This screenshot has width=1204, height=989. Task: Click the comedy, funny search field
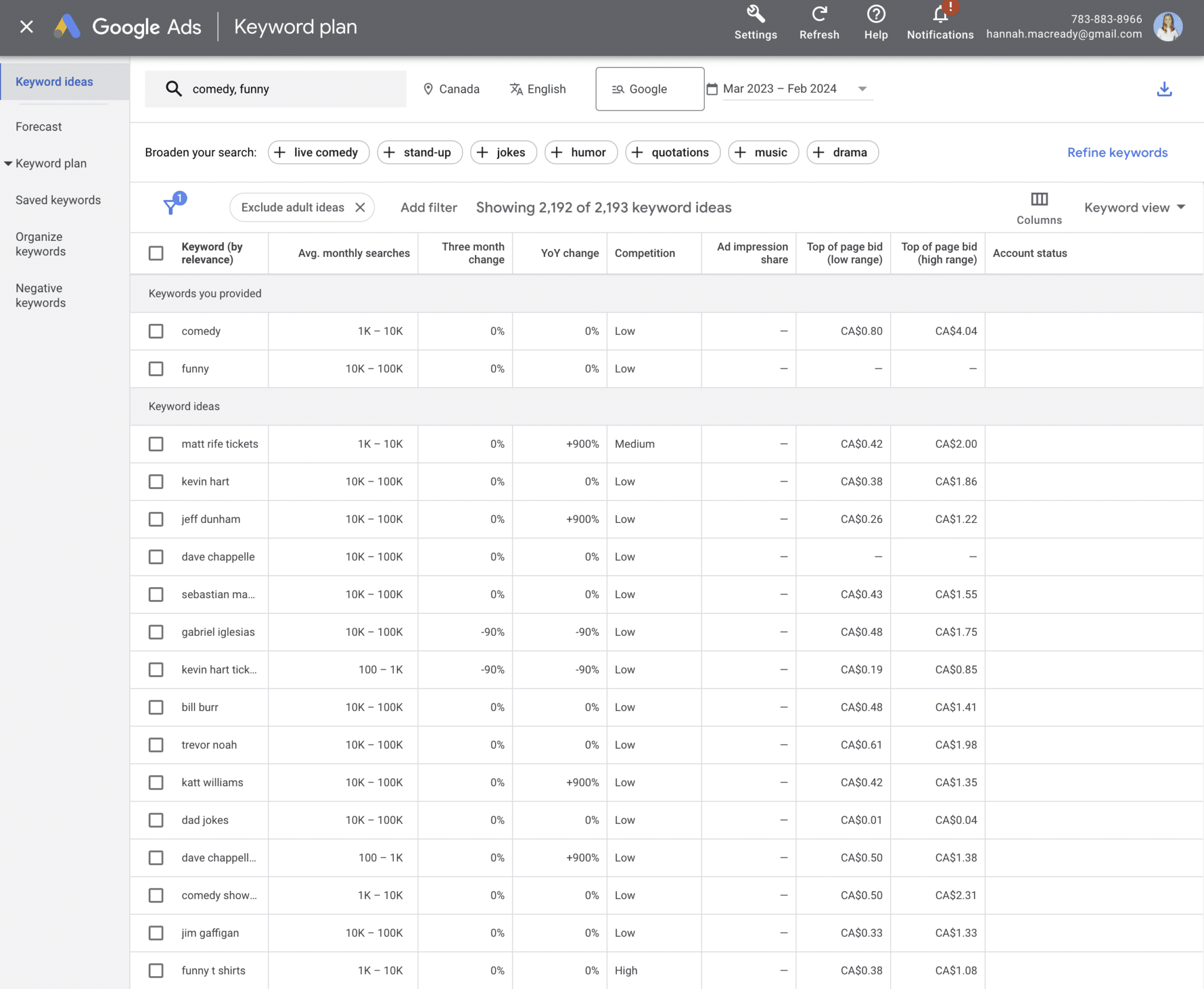(x=275, y=89)
